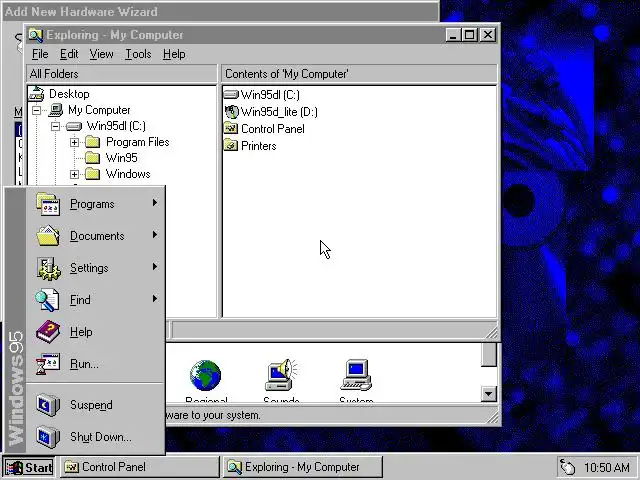Expand the Settings submenu arrow
640x480 pixels.
(x=155, y=267)
